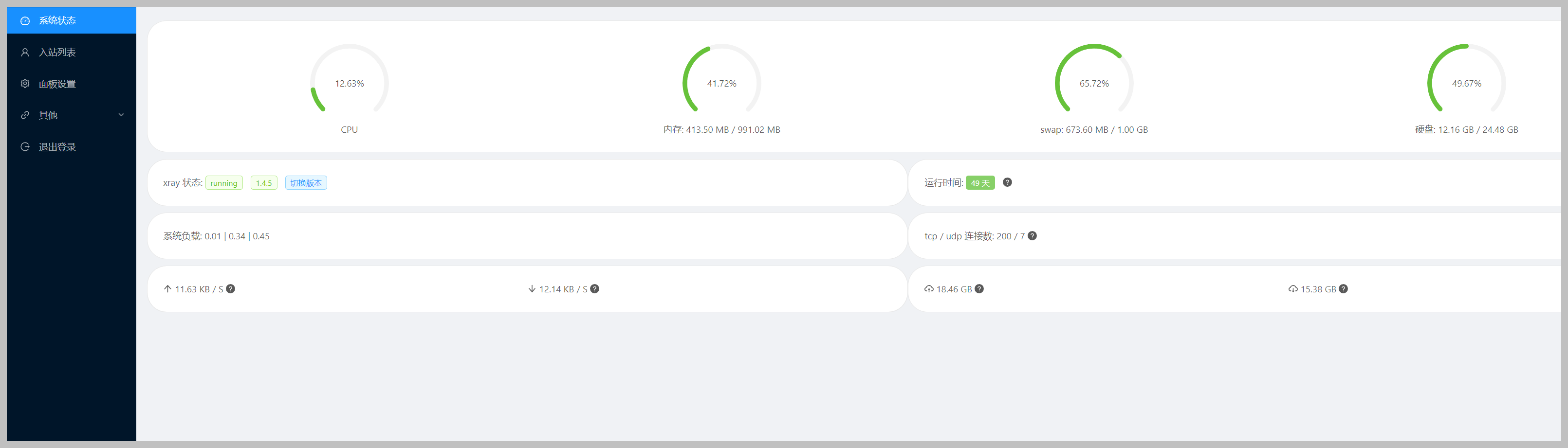Click the 内存: 413.50 MB / 991.02 MB text
This screenshot has height=448, width=1568.
[x=722, y=129]
